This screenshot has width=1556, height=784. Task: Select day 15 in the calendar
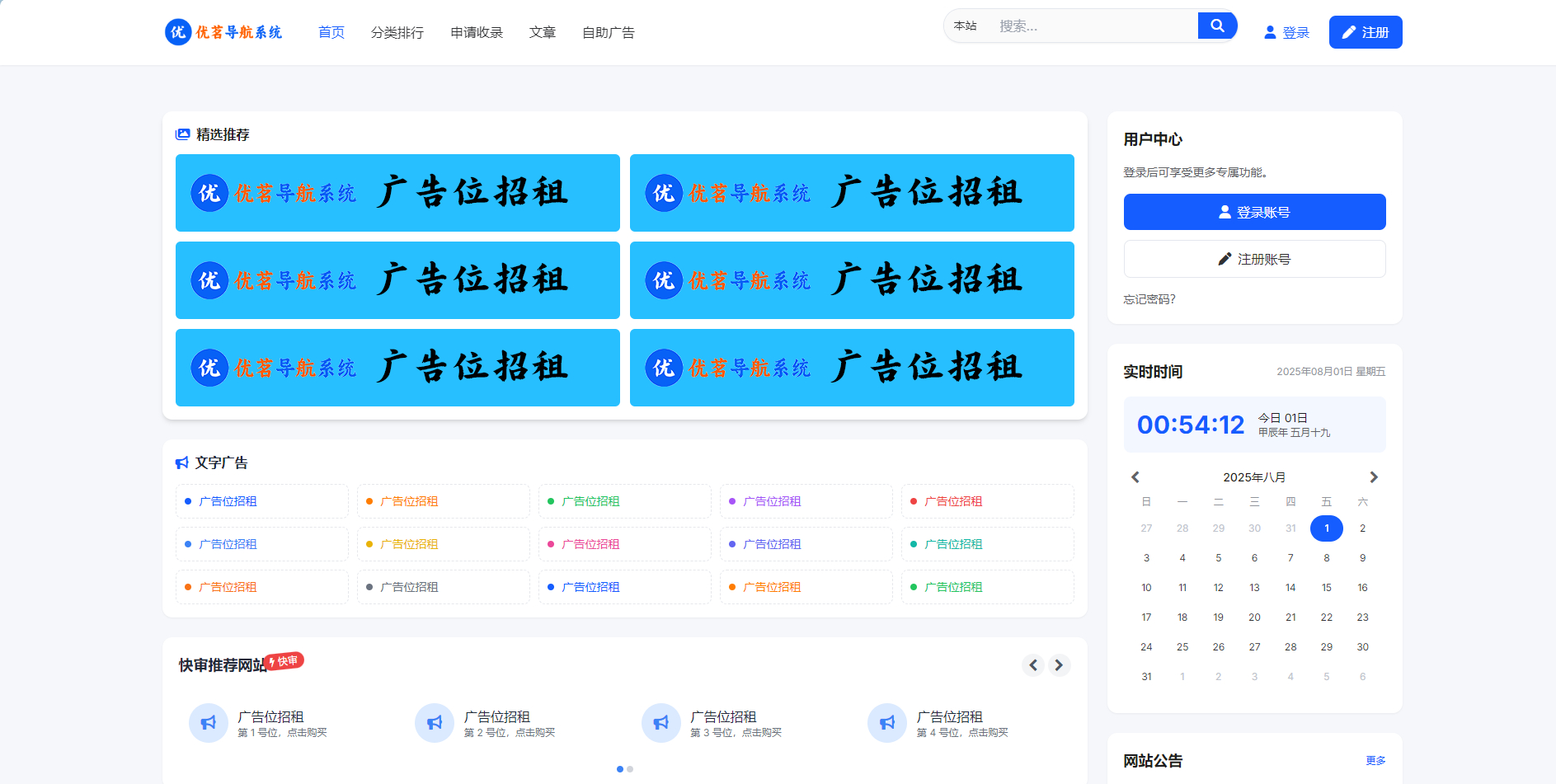click(x=1326, y=588)
